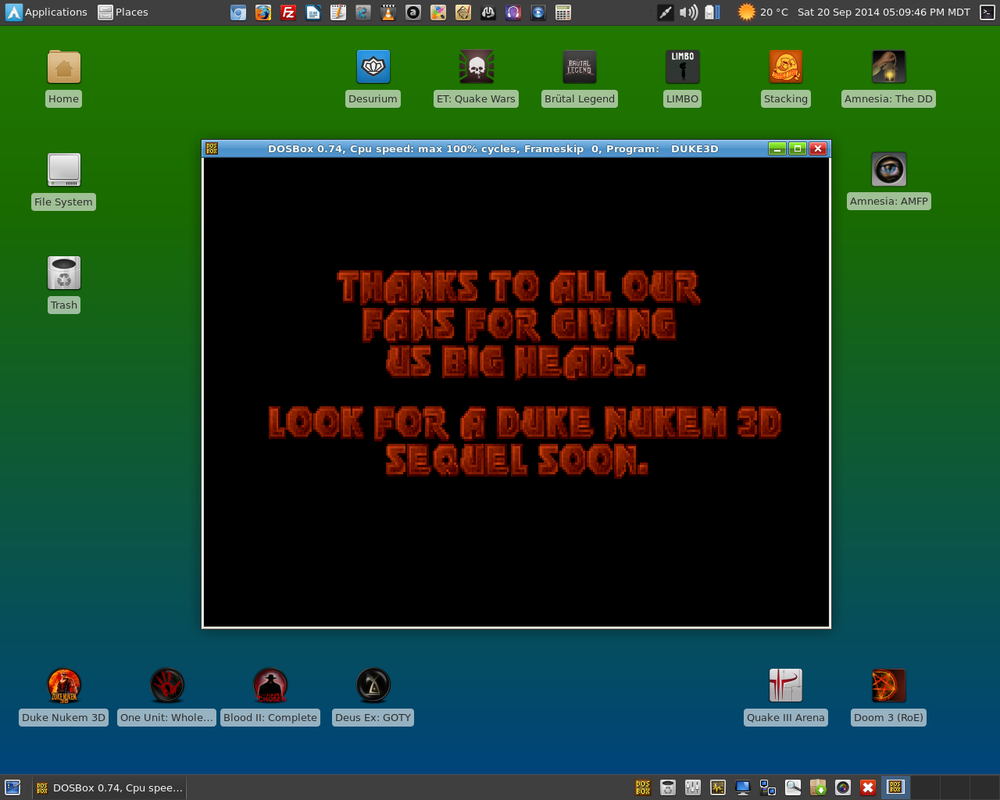Open the terminal launcher at panel right

987,12
